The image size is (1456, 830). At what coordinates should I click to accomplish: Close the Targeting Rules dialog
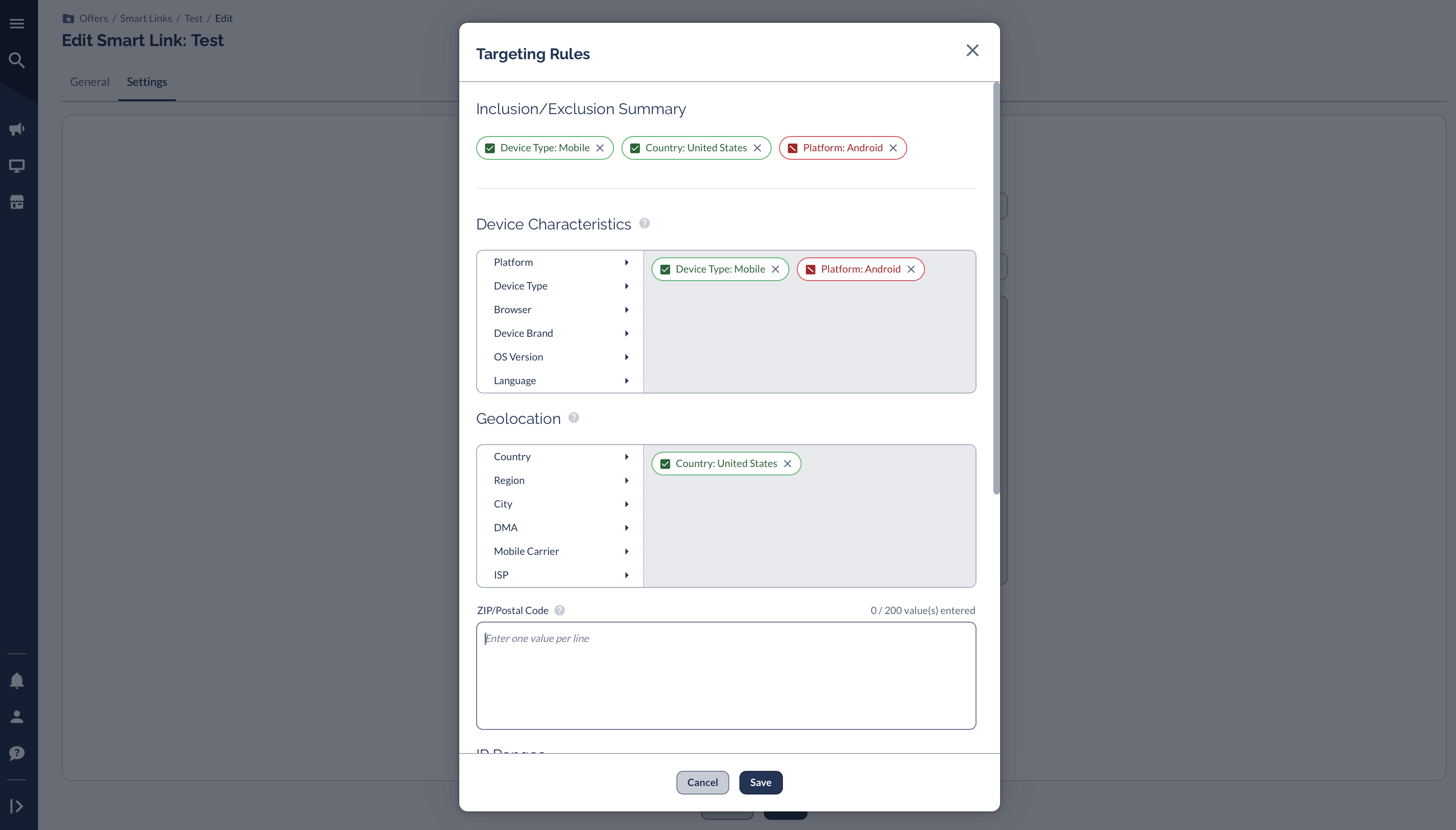972,50
